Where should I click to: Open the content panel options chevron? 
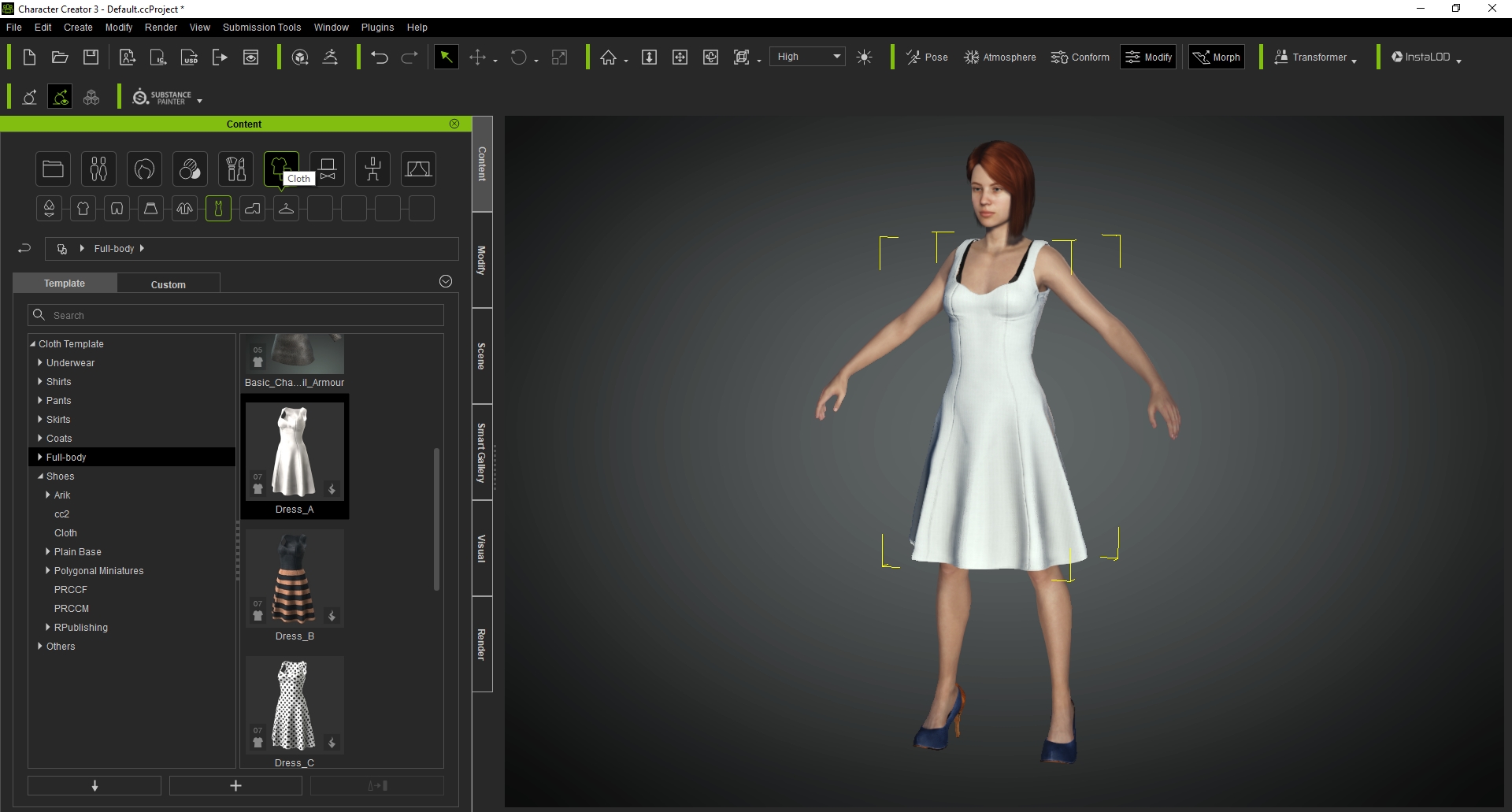tap(446, 281)
